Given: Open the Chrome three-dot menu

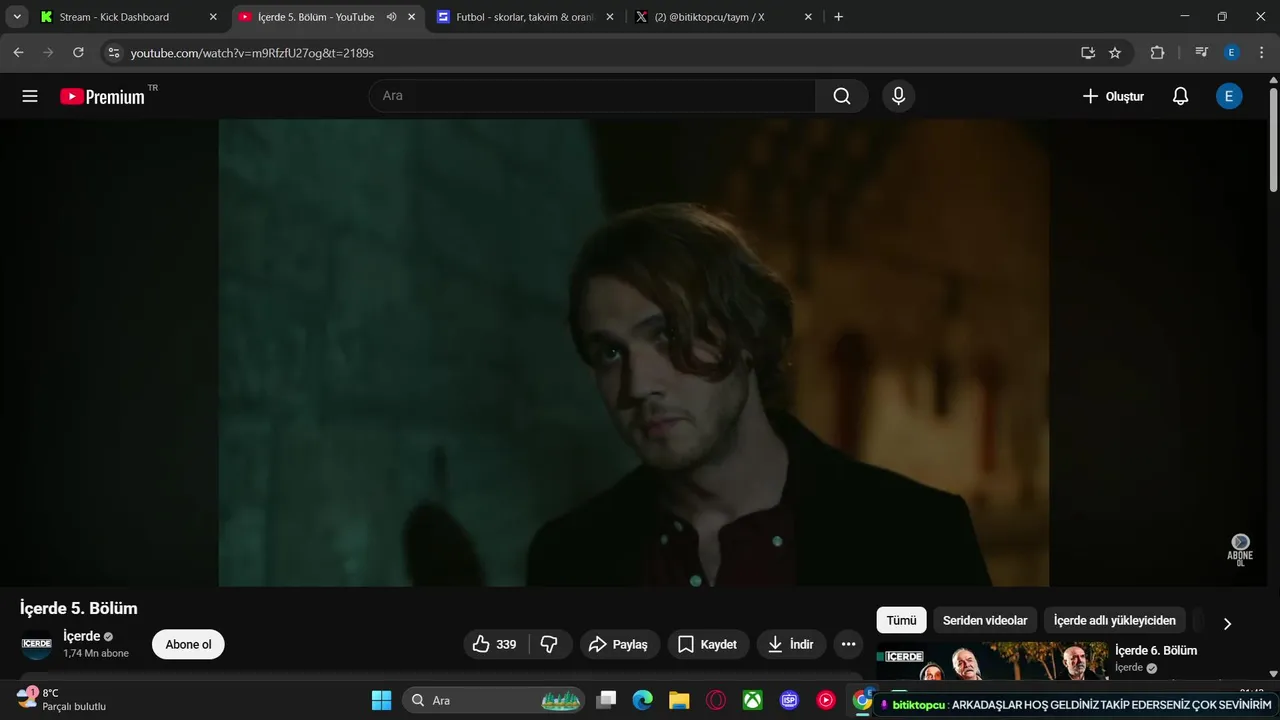Looking at the screenshot, I should click(1260, 52).
